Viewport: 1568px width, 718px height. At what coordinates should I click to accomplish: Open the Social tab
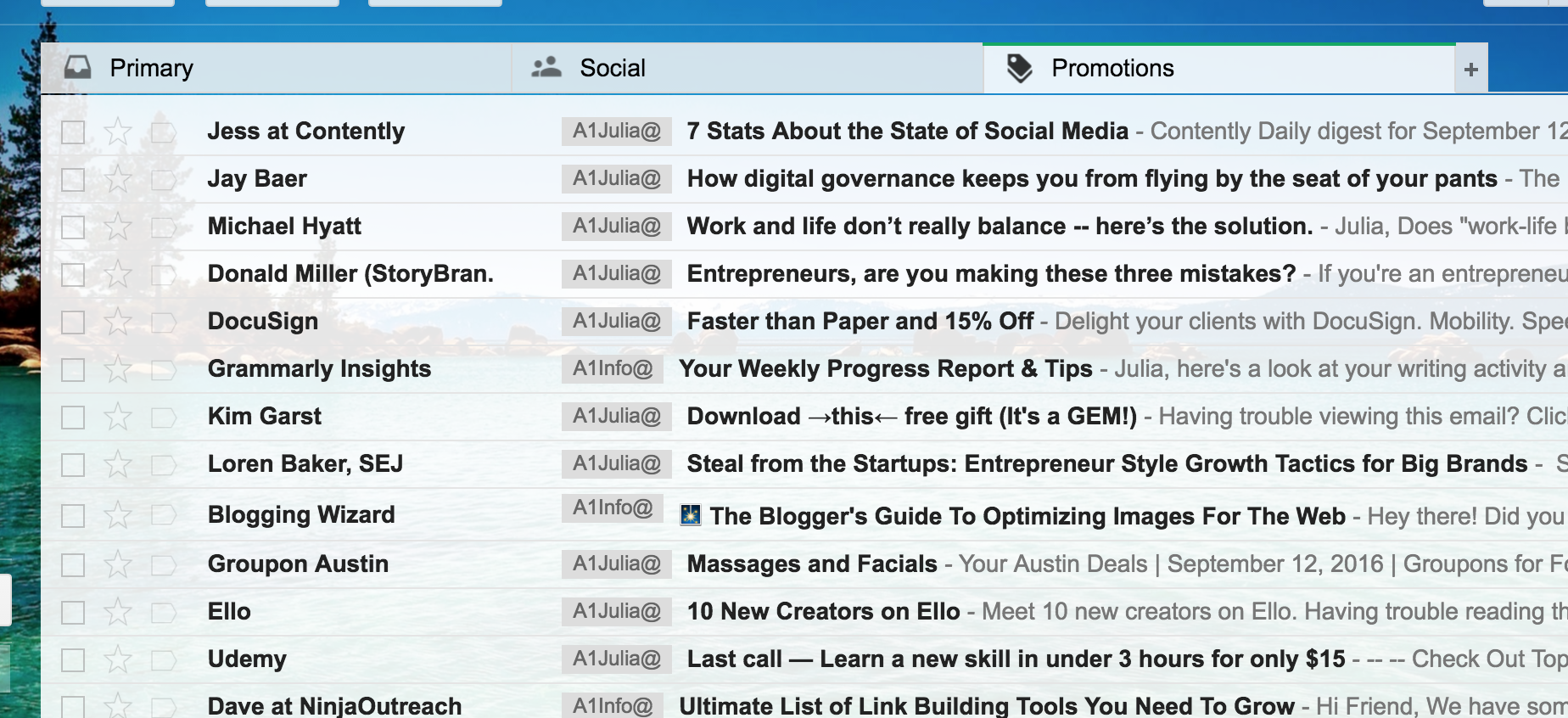(747, 68)
